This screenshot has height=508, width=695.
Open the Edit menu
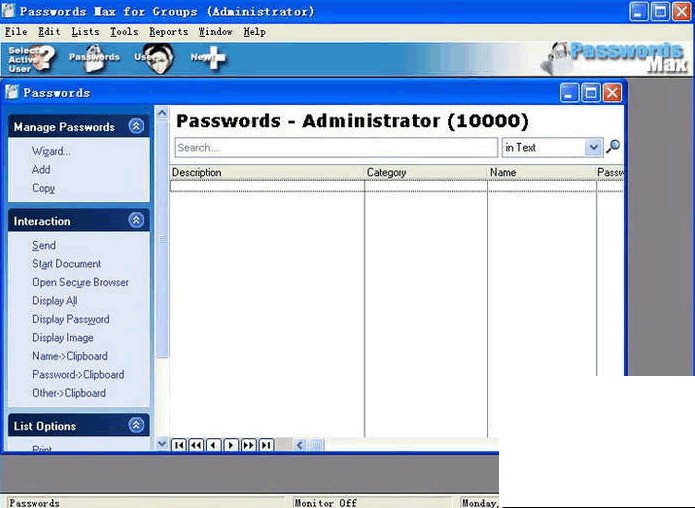[49, 32]
